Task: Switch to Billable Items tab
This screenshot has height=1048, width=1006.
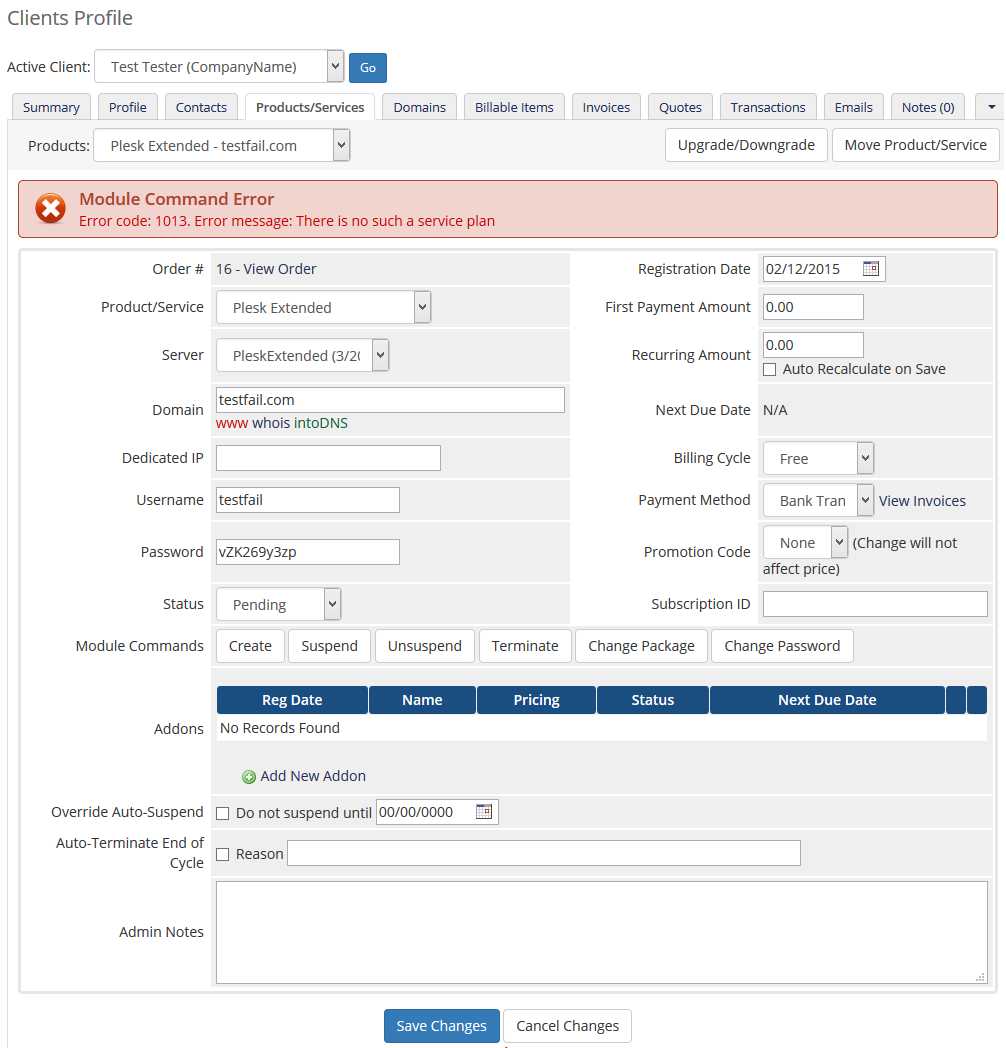Action: (x=514, y=107)
